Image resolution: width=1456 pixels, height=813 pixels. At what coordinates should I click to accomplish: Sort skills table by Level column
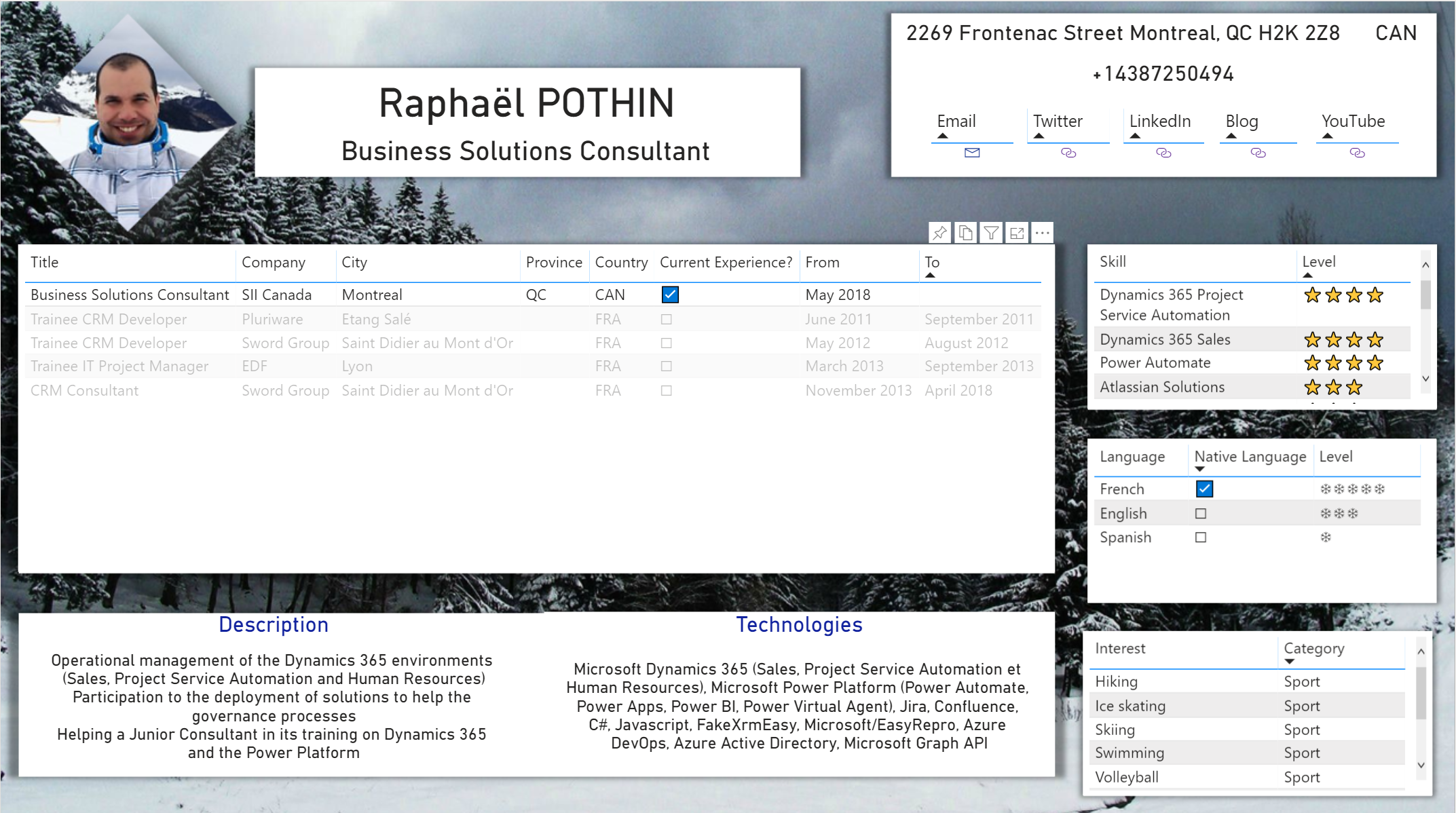tap(1318, 262)
